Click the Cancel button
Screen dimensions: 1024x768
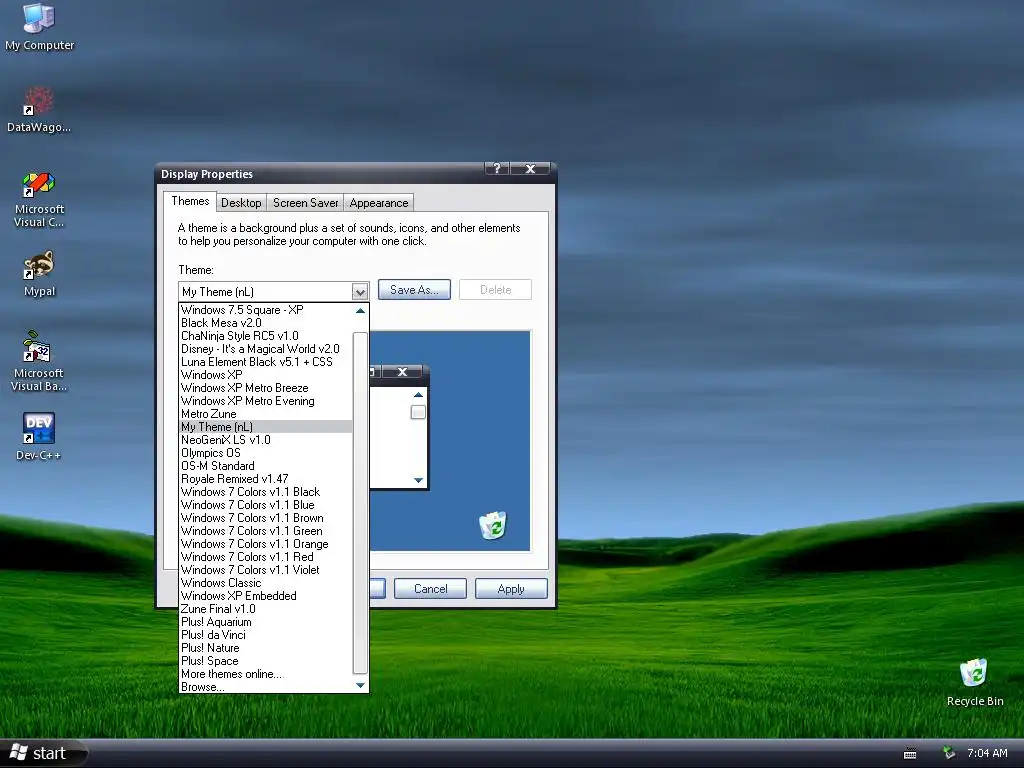click(x=430, y=588)
